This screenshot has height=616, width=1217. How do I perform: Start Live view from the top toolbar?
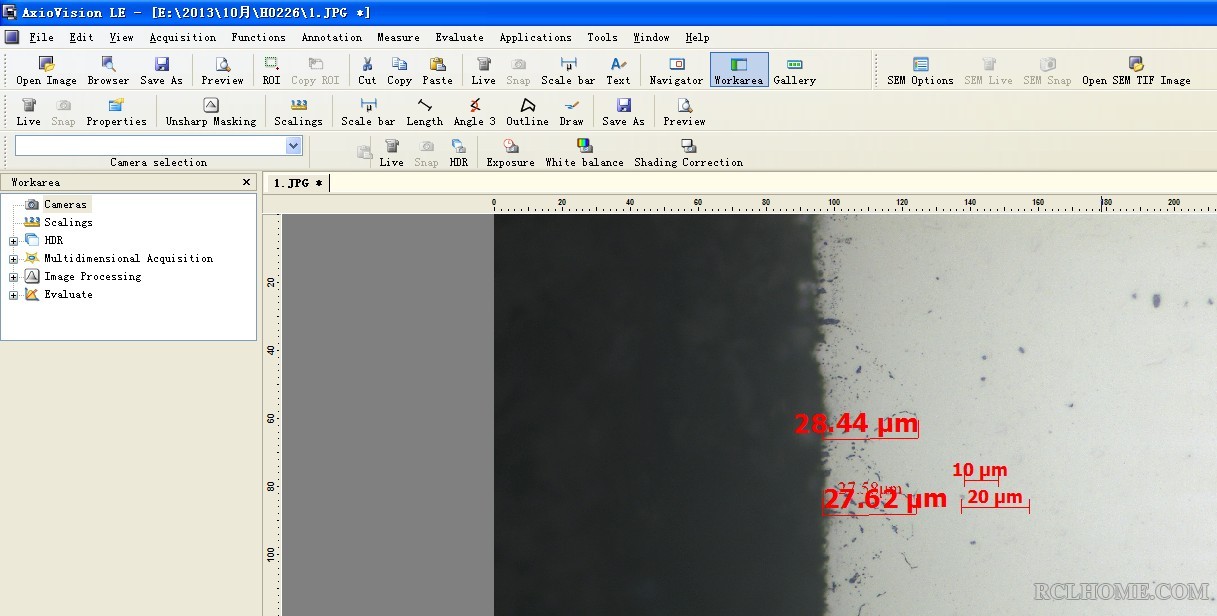483,70
